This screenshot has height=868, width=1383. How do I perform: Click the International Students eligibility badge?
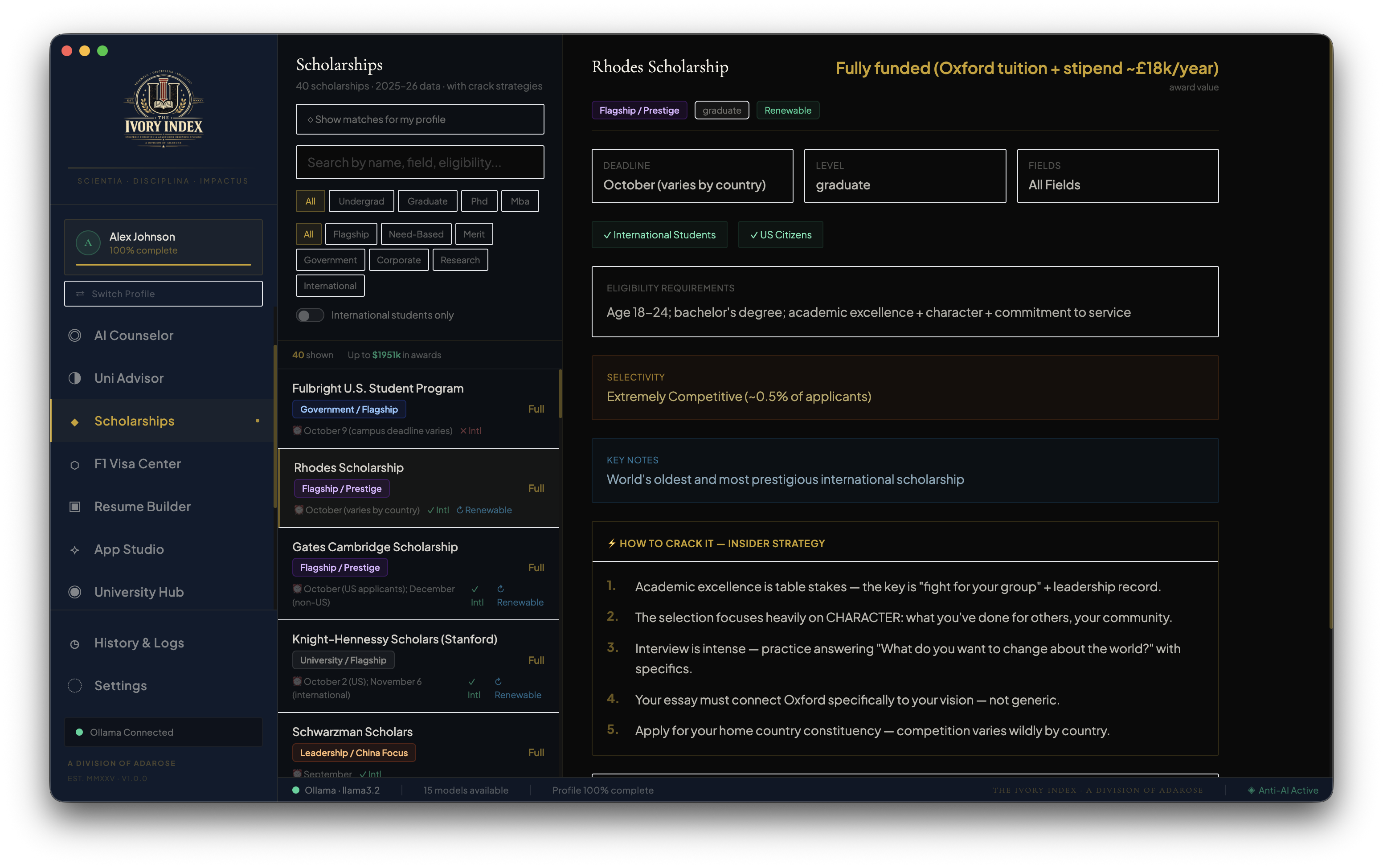(659, 235)
